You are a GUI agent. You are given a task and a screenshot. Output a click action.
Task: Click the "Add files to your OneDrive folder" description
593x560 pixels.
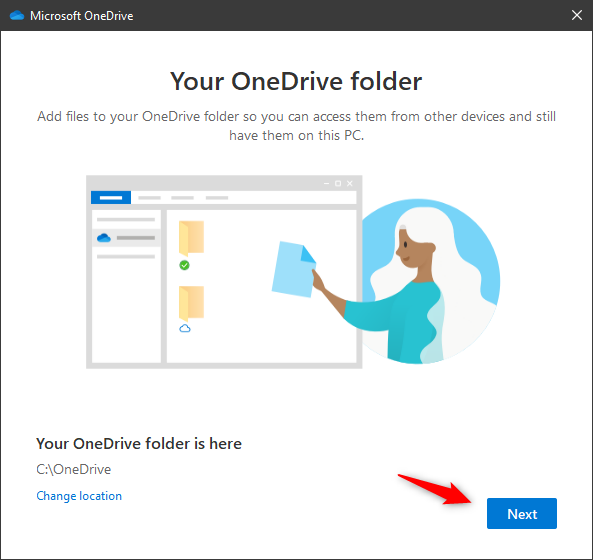296,126
